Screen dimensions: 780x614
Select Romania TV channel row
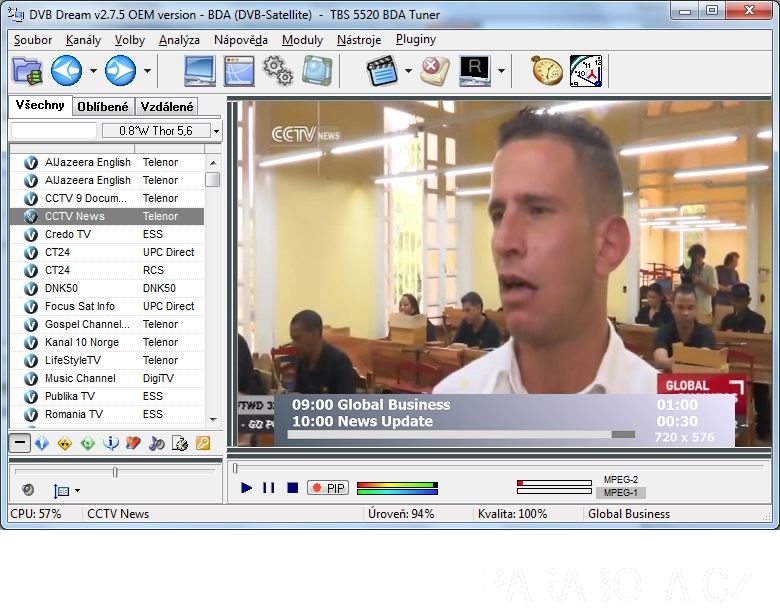pos(107,414)
